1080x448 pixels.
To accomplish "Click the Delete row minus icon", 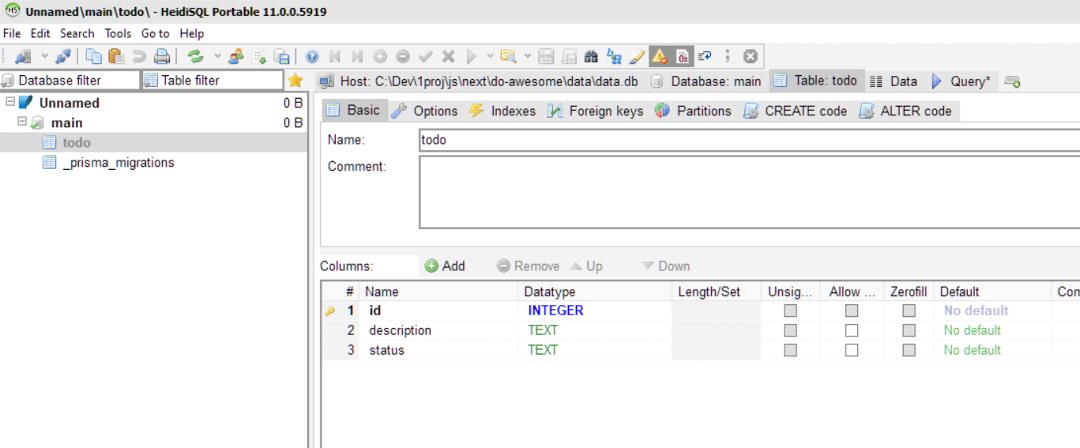I will click(403, 56).
